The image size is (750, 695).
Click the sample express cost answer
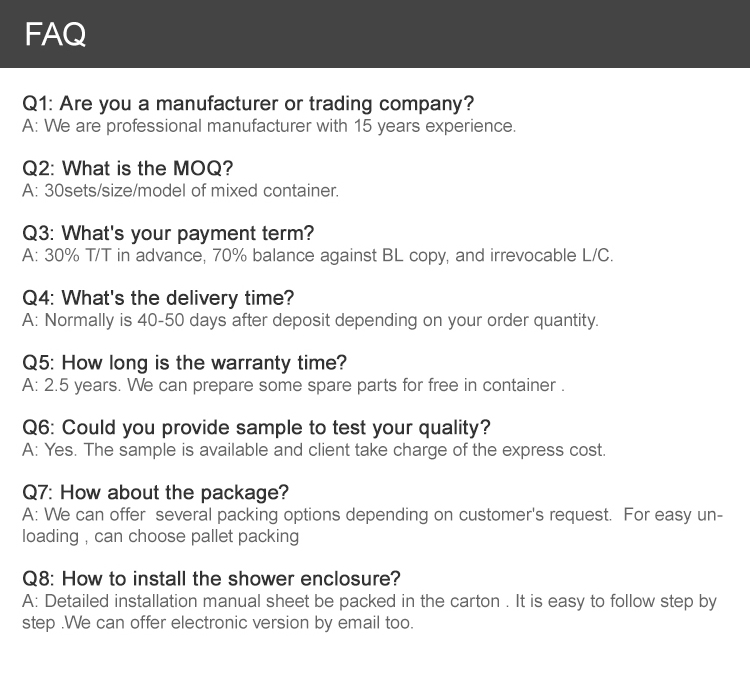coord(314,451)
